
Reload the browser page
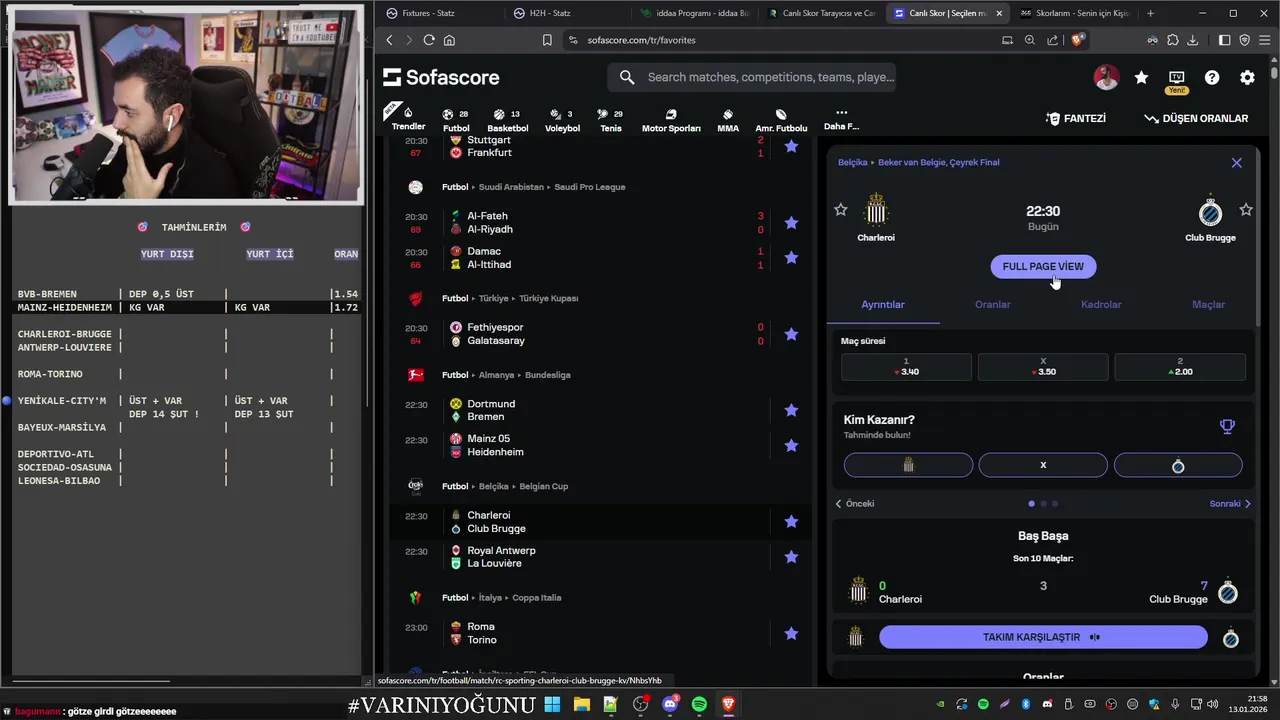coord(429,40)
